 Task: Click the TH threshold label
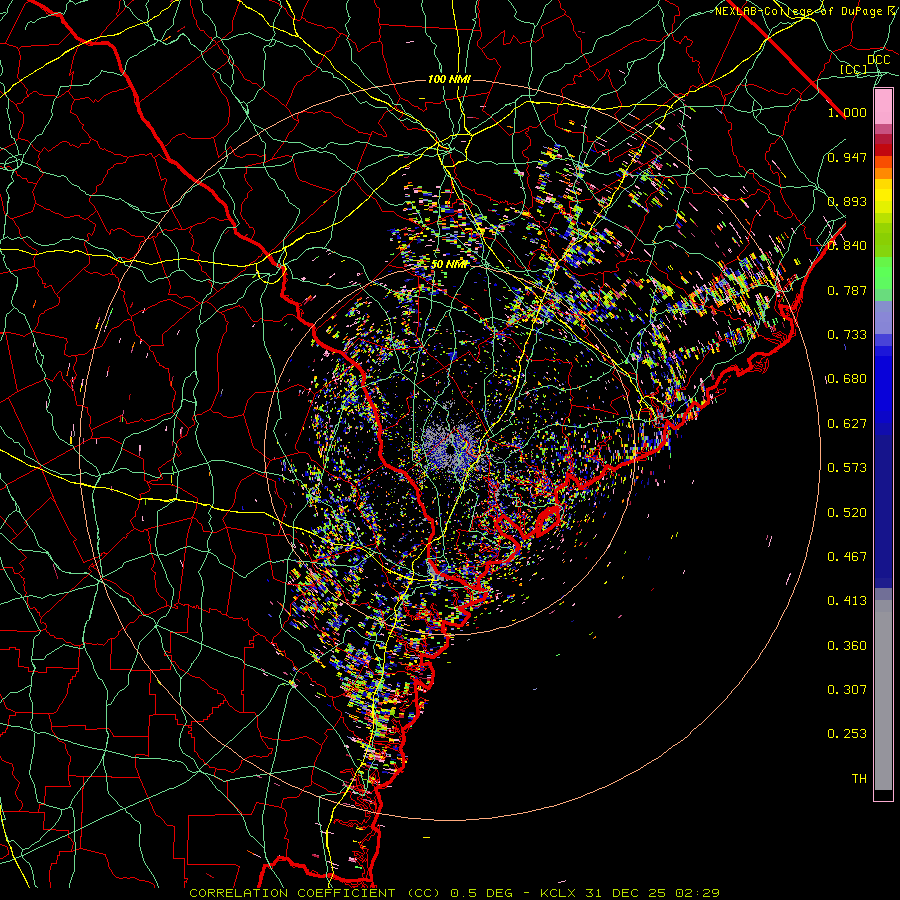[x=859, y=779]
